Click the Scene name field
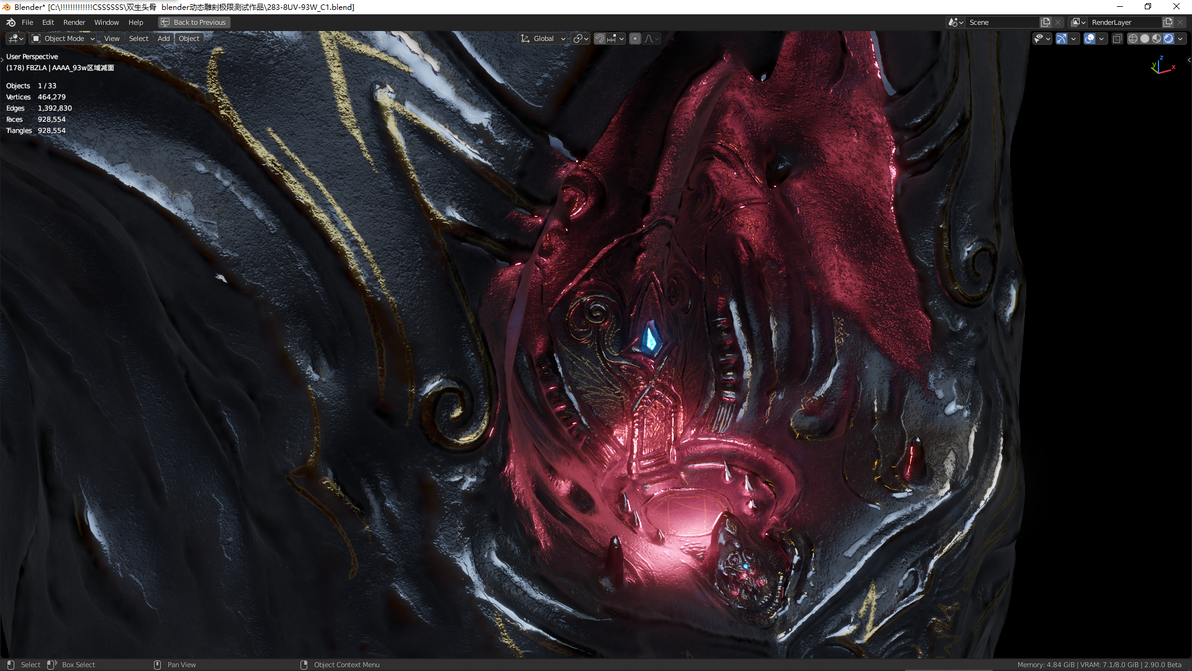The height and width of the screenshot is (671, 1192). 1002,22
